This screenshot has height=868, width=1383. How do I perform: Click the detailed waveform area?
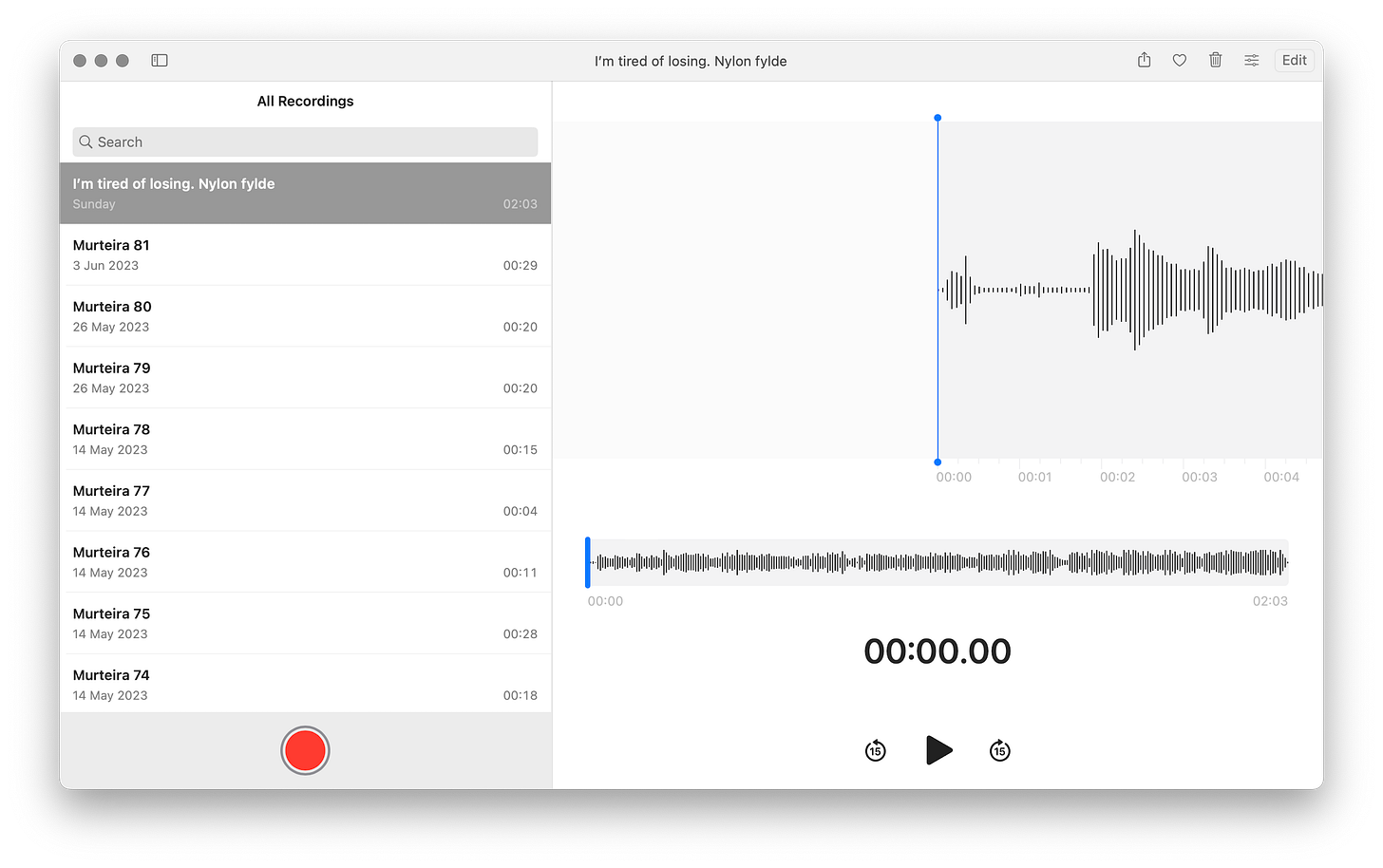coord(1130,290)
